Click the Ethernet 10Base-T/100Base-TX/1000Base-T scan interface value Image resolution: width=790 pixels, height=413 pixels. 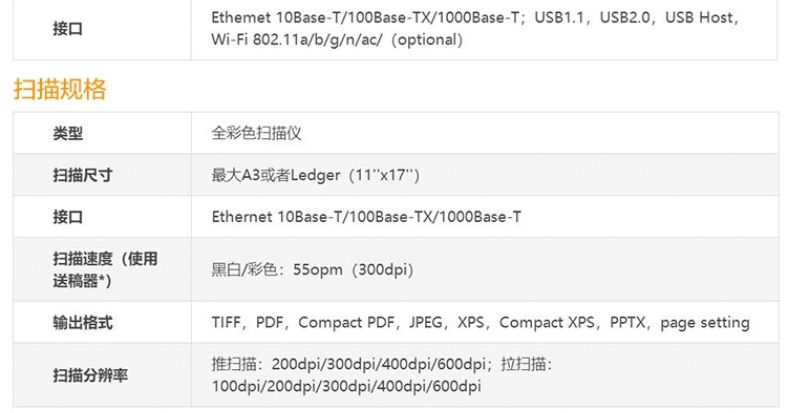tap(366, 217)
